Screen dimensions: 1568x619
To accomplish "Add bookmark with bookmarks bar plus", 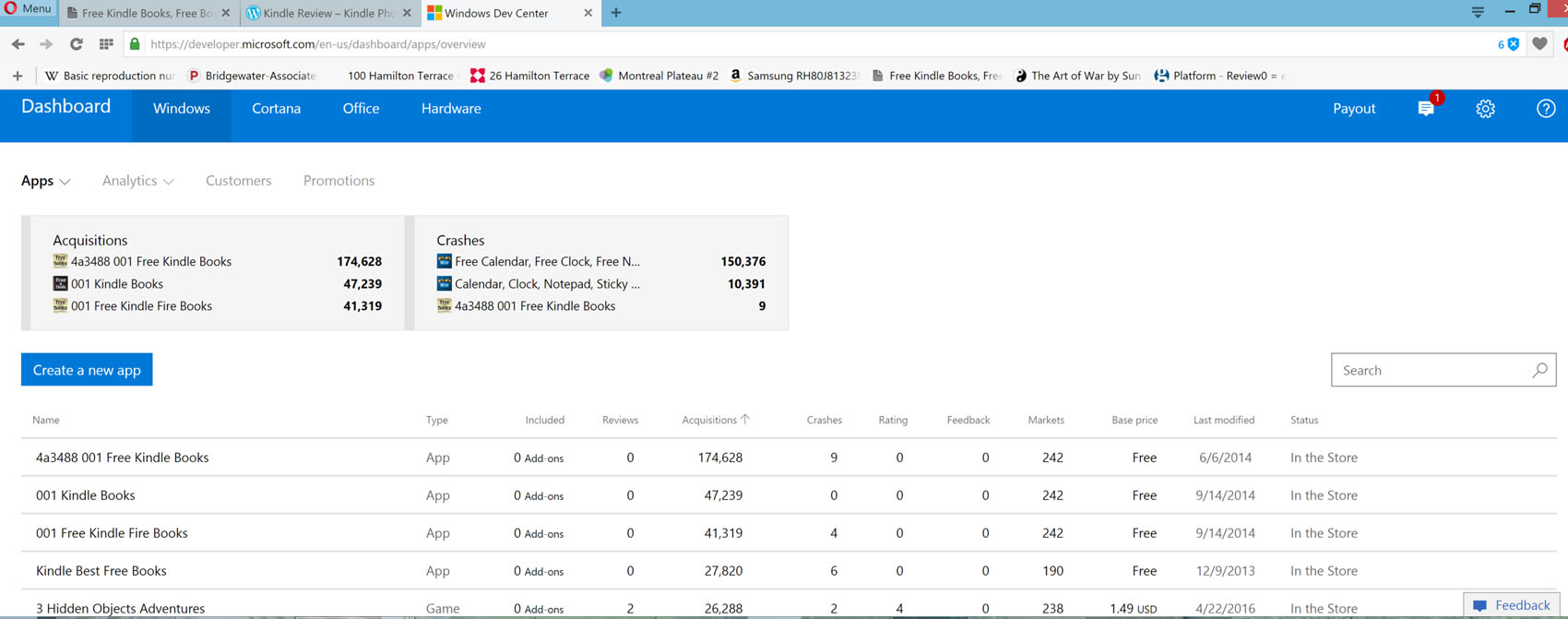I will click(x=18, y=76).
